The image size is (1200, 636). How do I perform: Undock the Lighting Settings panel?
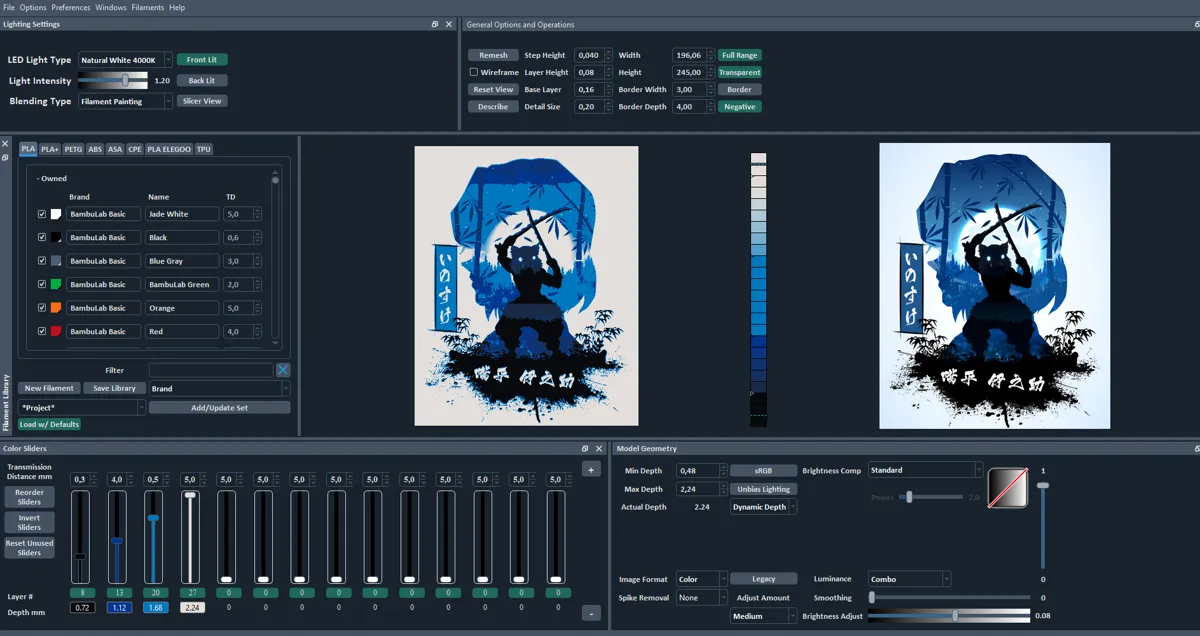click(435, 24)
